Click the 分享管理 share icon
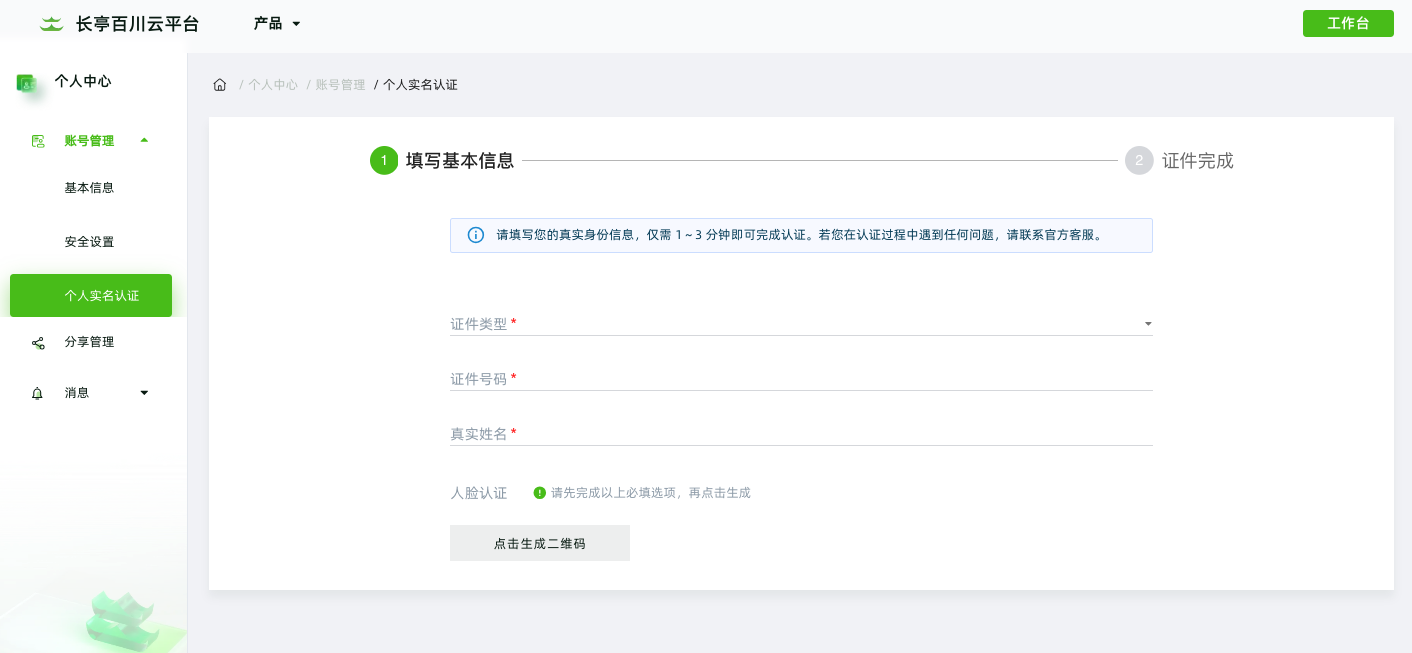This screenshot has width=1412, height=653. coord(38,342)
